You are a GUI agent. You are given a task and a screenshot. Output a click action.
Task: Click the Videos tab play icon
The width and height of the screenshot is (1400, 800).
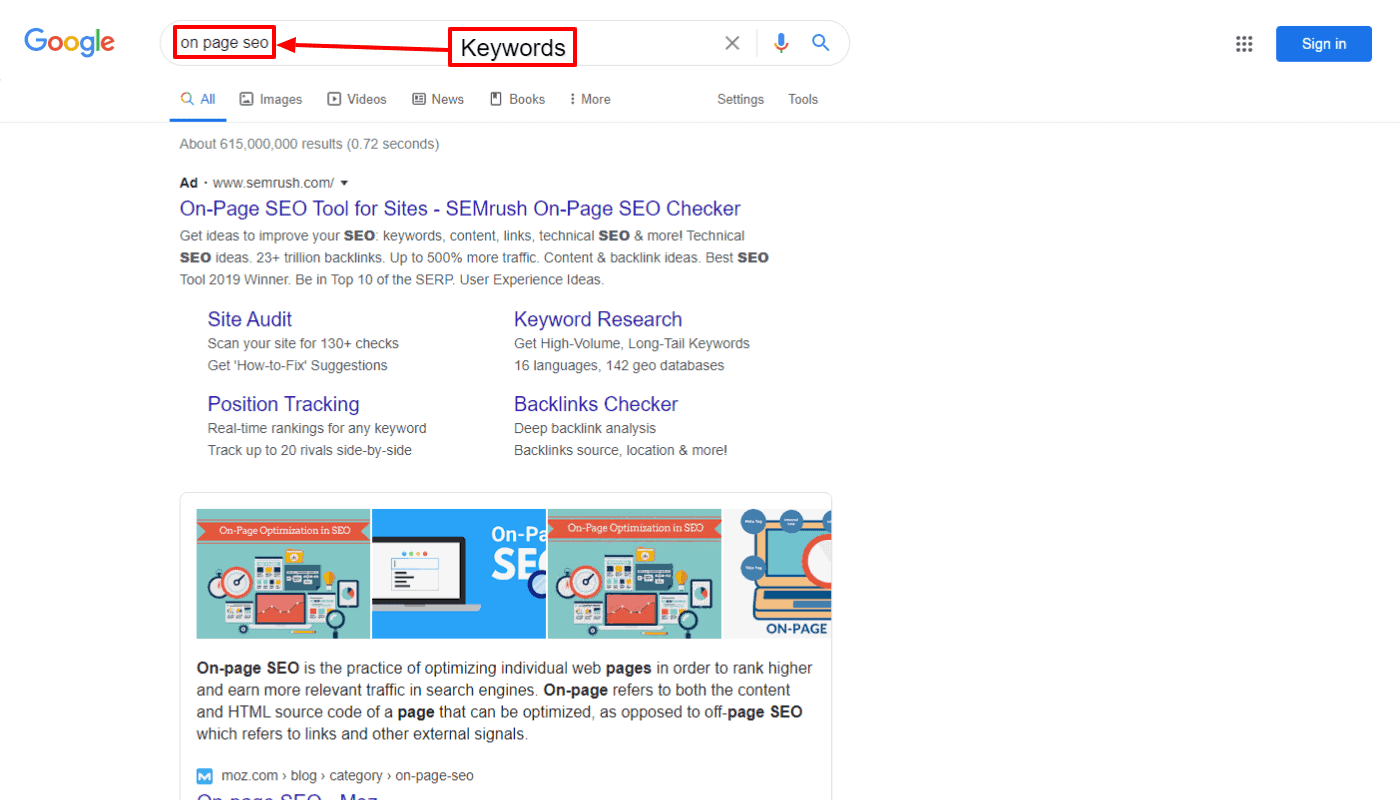pos(334,99)
